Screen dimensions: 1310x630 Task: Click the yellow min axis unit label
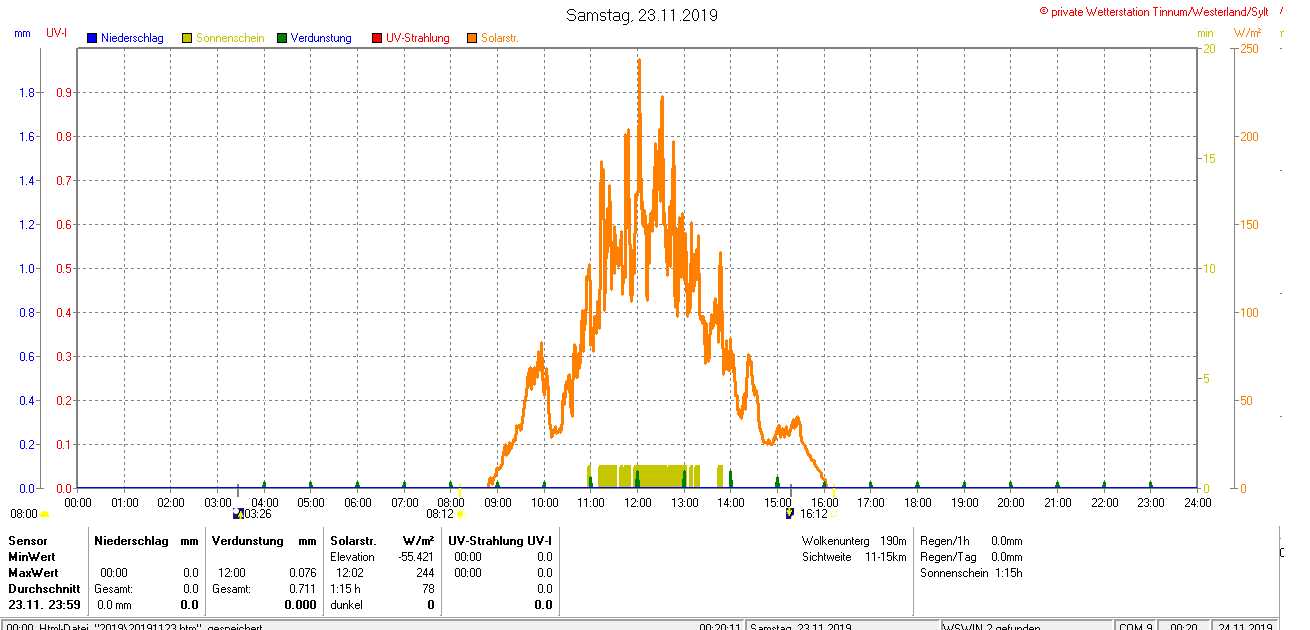pos(1205,33)
